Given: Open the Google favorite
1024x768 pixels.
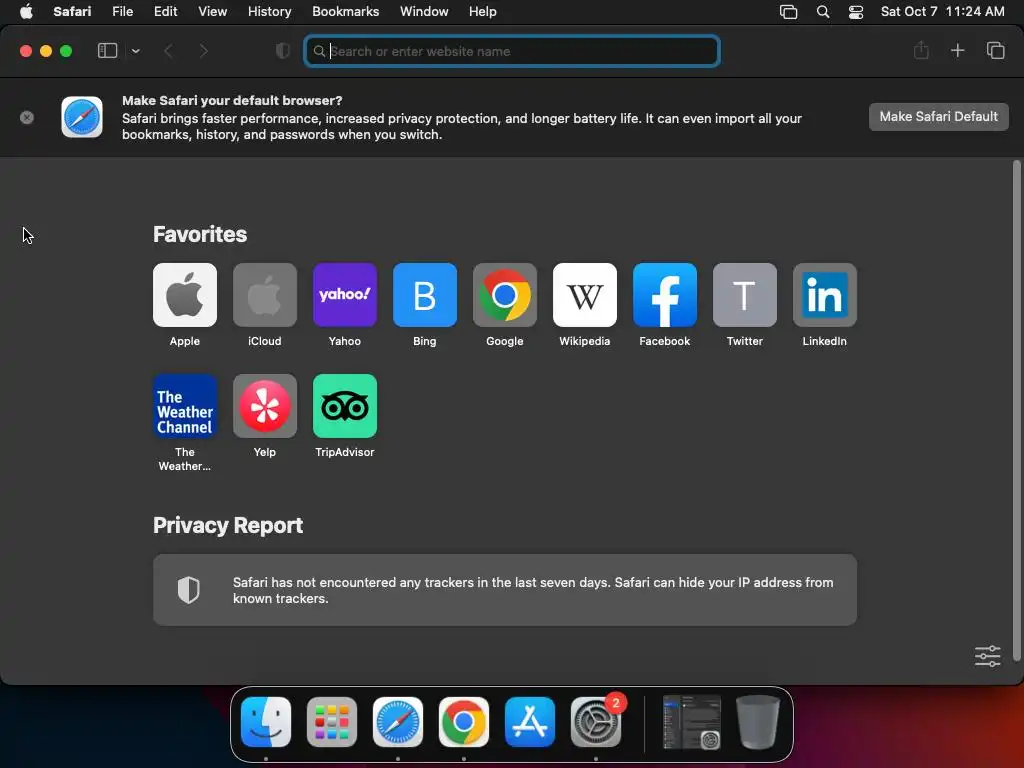Looking at the screenshot, I should [x=505, y=295].
